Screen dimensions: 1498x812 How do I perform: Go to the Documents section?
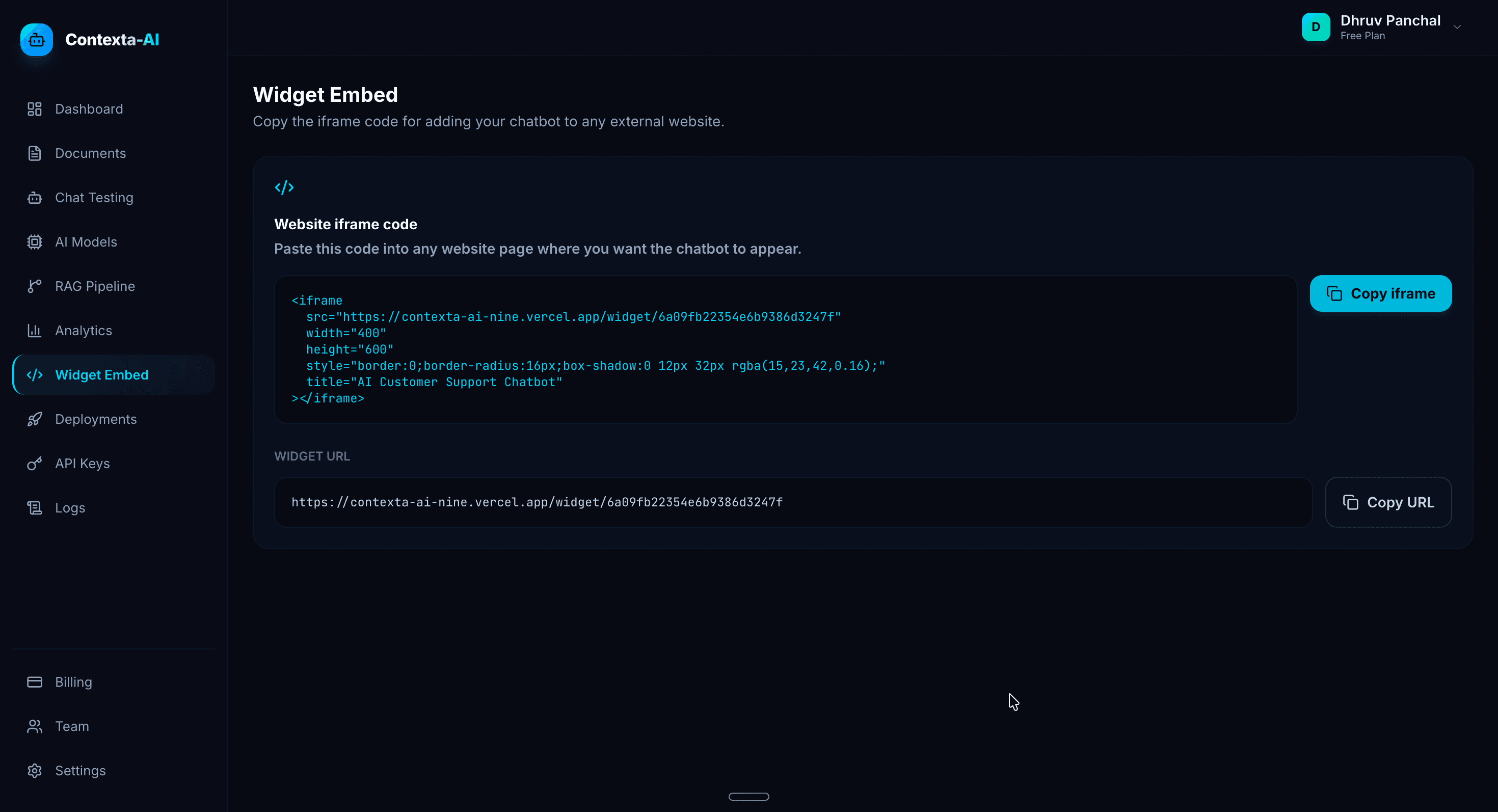114,153
